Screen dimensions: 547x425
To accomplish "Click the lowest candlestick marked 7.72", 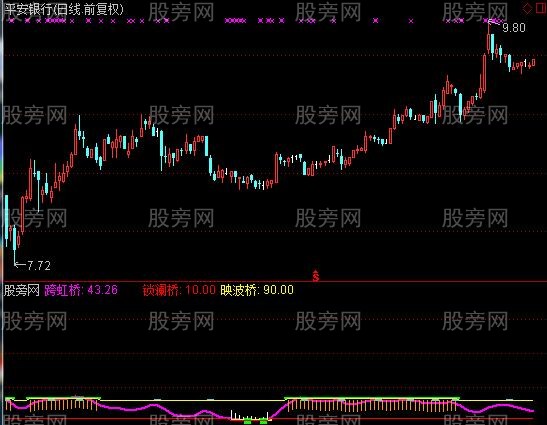I will (x=14, y=244).
